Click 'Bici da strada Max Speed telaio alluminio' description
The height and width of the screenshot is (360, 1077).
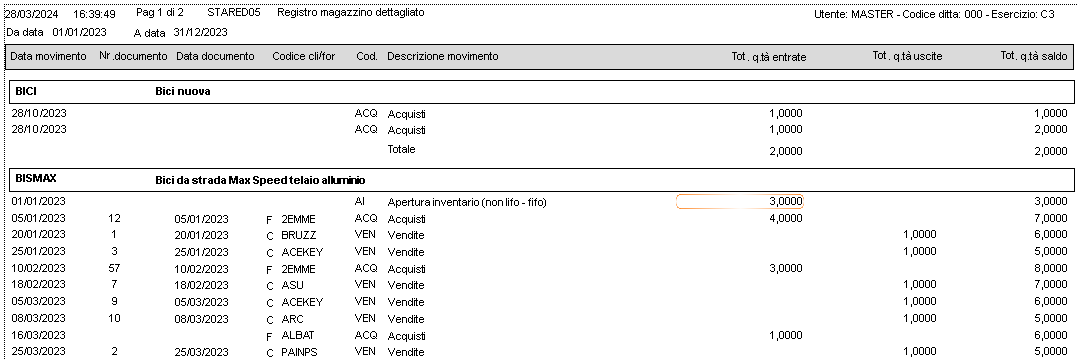[260, 180]
